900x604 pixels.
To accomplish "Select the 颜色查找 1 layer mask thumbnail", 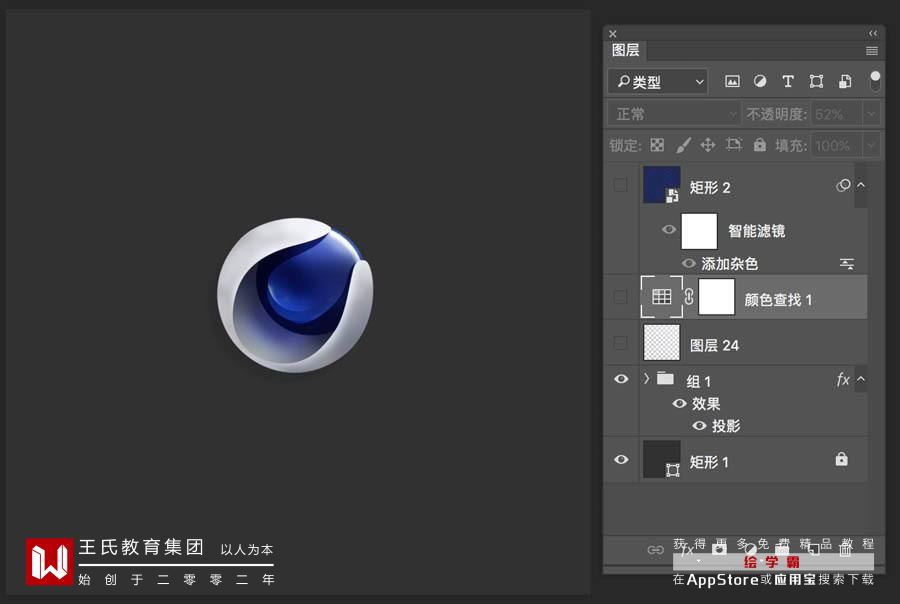I will 716,297.
